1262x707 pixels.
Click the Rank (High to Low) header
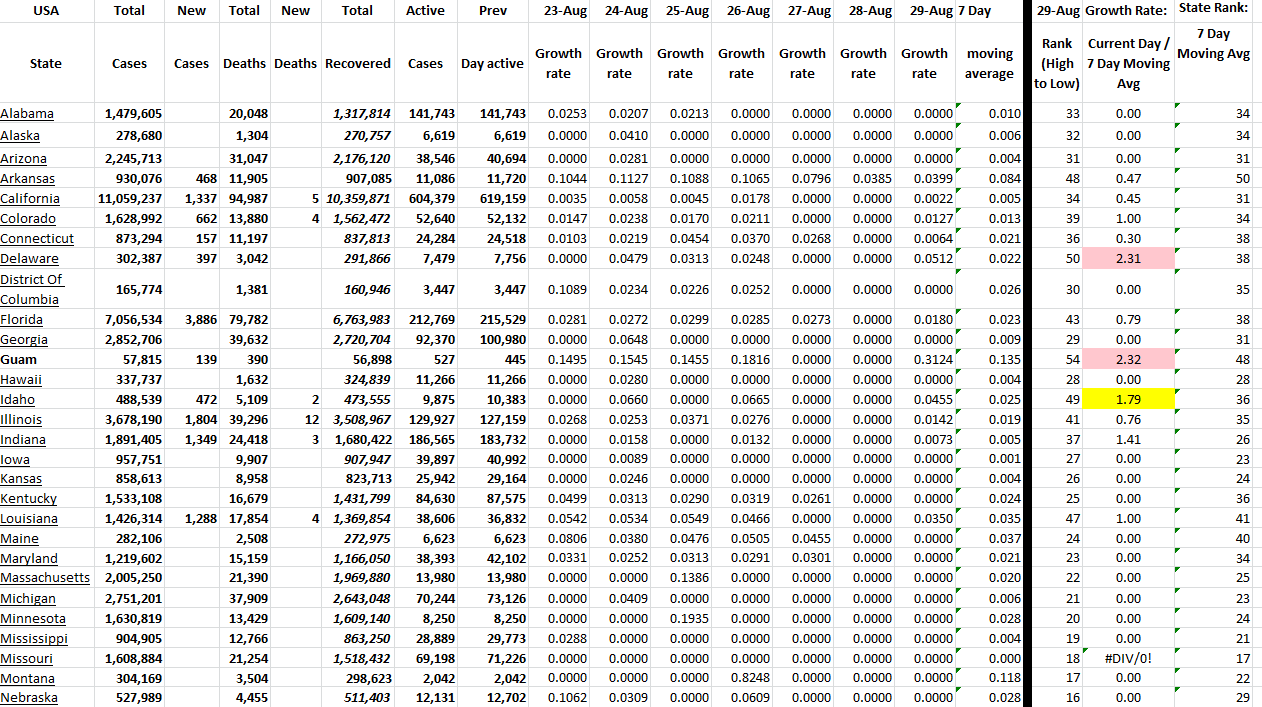coord(1057,63)
